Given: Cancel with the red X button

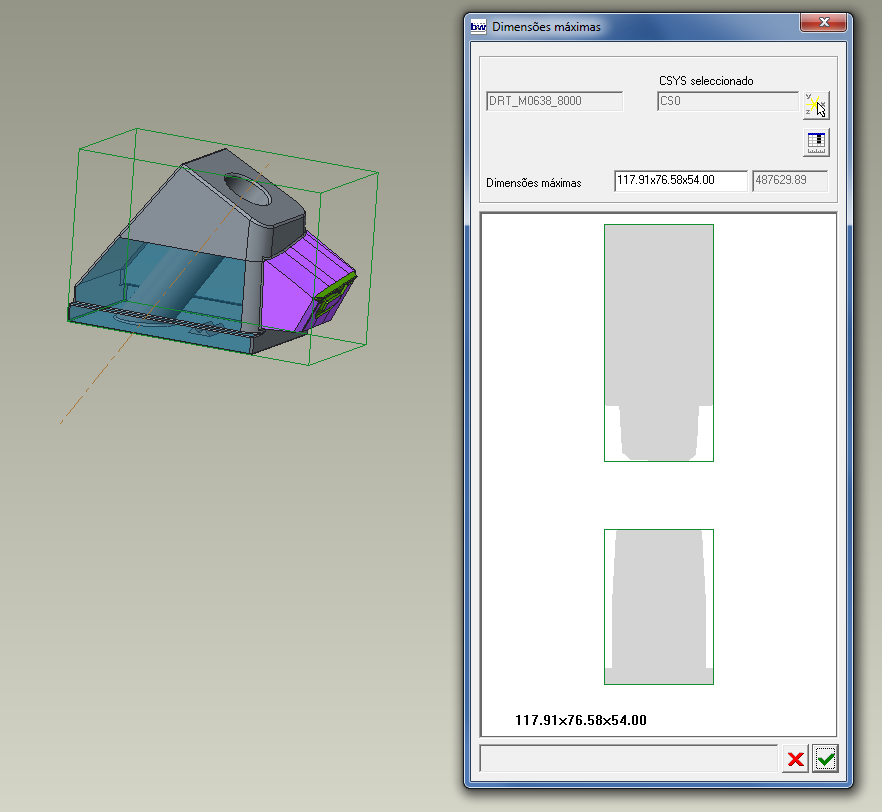Looking at the screenshot, I should click(795, 759).
